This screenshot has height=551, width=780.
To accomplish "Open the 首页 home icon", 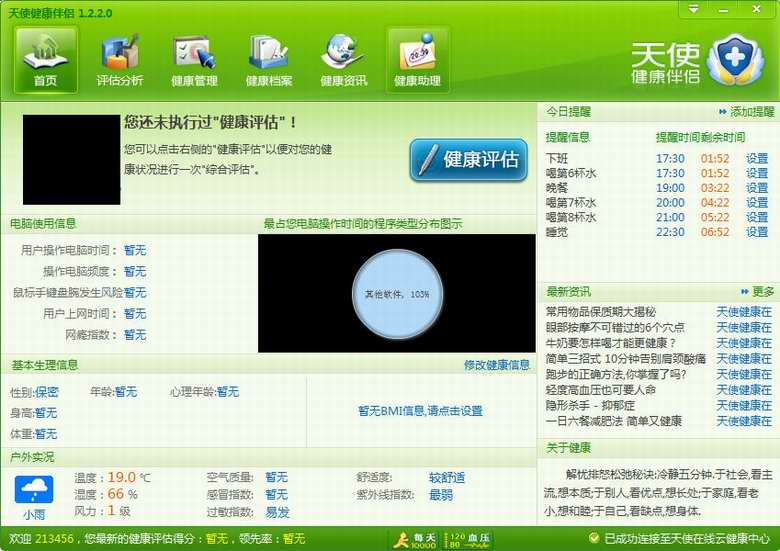I will [x=45, y=58].
